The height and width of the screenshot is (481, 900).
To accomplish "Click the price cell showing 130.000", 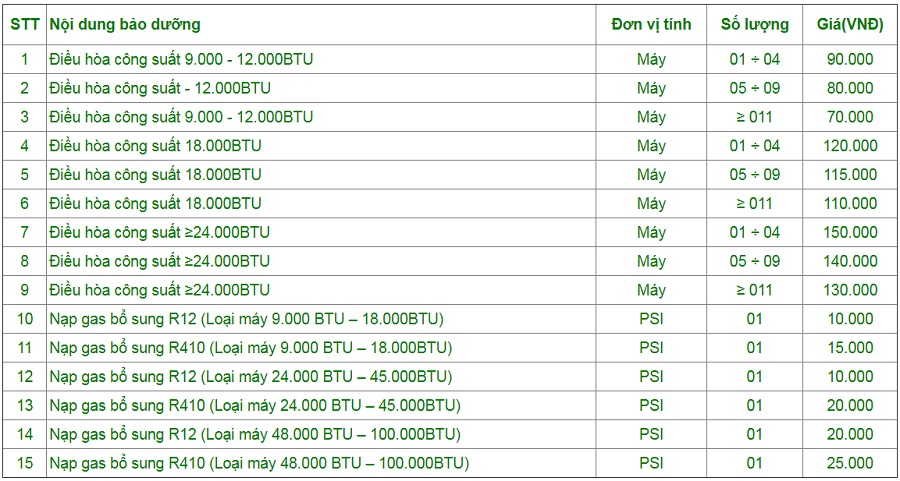I will pyautogui.click(x=850, y=291).
